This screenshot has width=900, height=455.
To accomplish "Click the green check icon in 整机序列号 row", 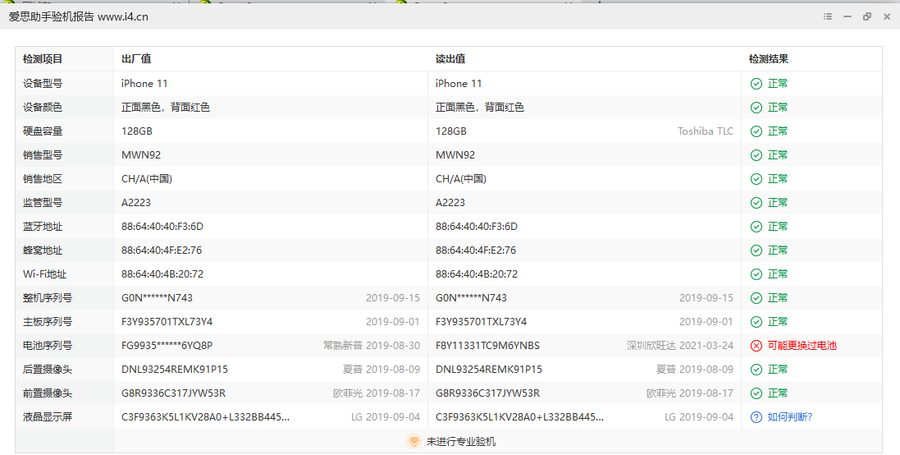I will (756, 298).
